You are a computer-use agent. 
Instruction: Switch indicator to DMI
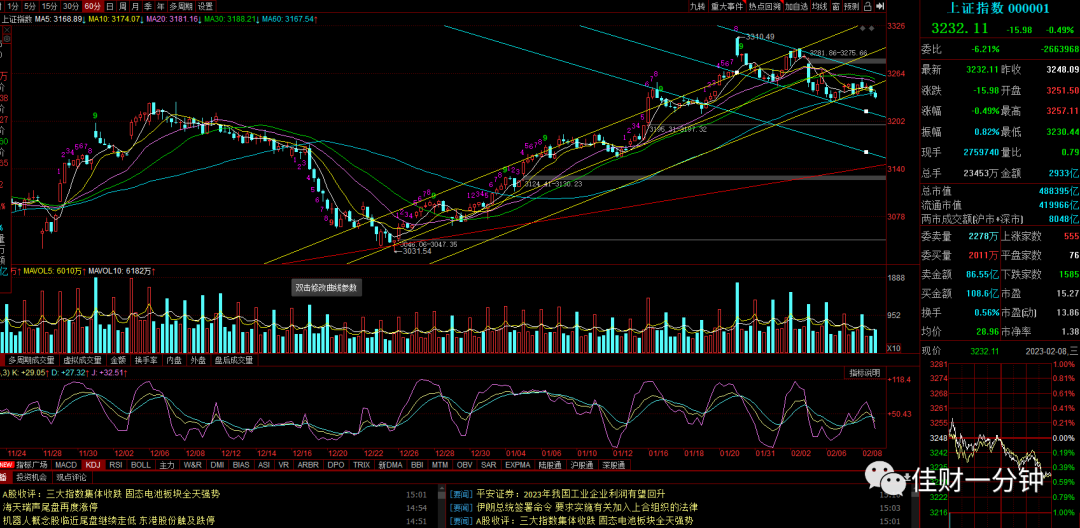(x=218, y=465)
